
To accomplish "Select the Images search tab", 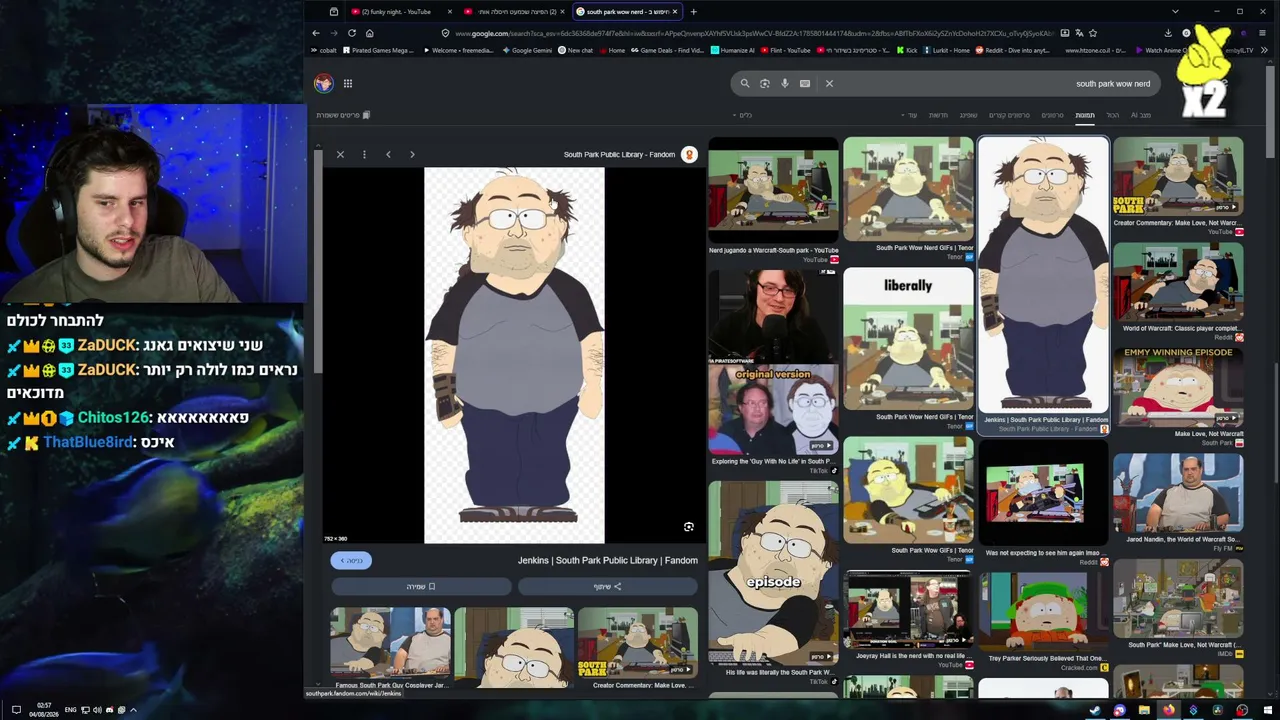I will [1085, 115].
